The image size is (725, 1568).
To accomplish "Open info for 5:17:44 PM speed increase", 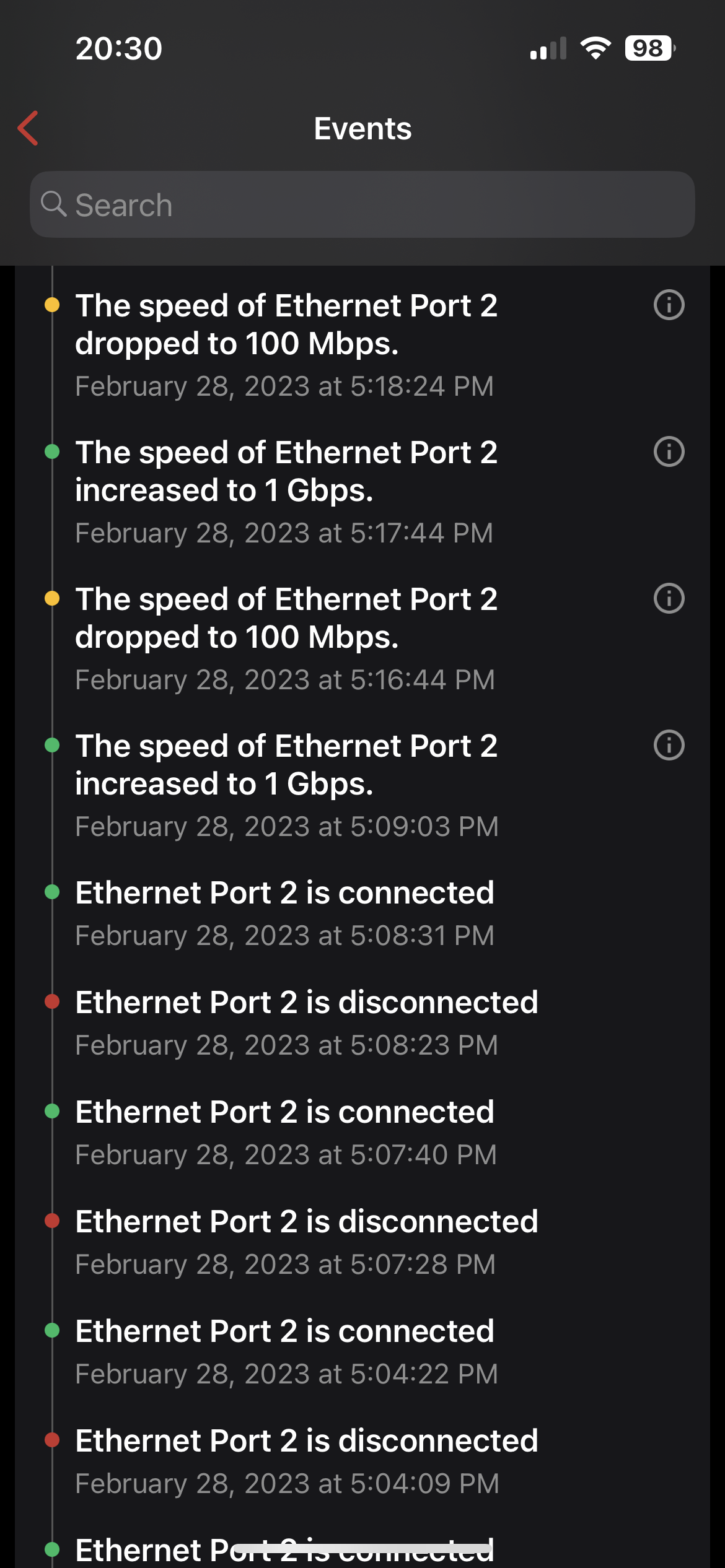I will 669,452.
